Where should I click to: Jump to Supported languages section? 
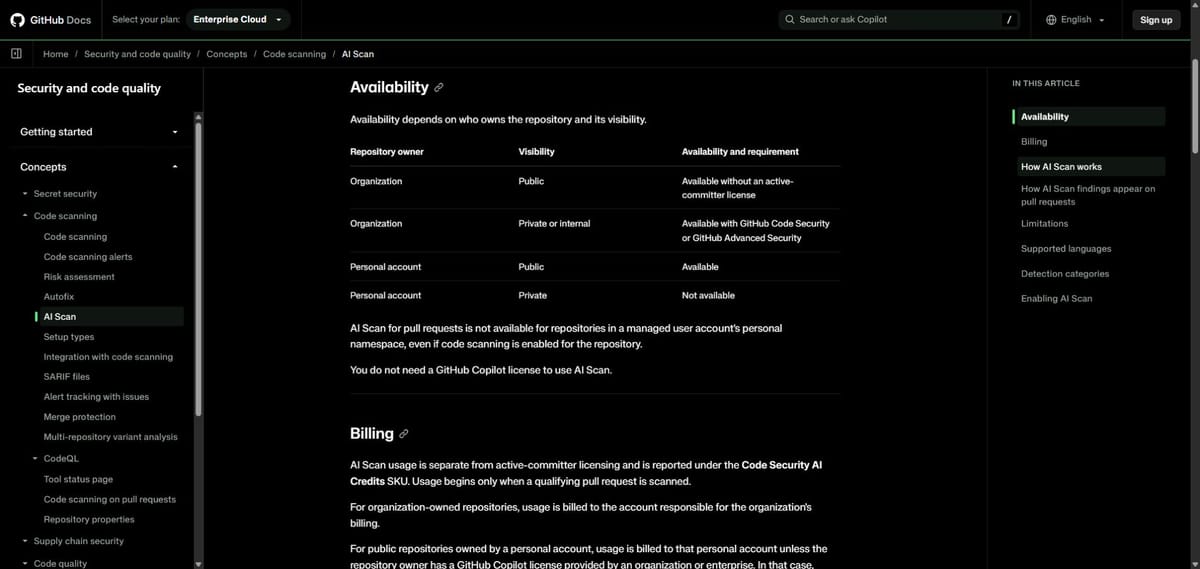(1066, 249)
